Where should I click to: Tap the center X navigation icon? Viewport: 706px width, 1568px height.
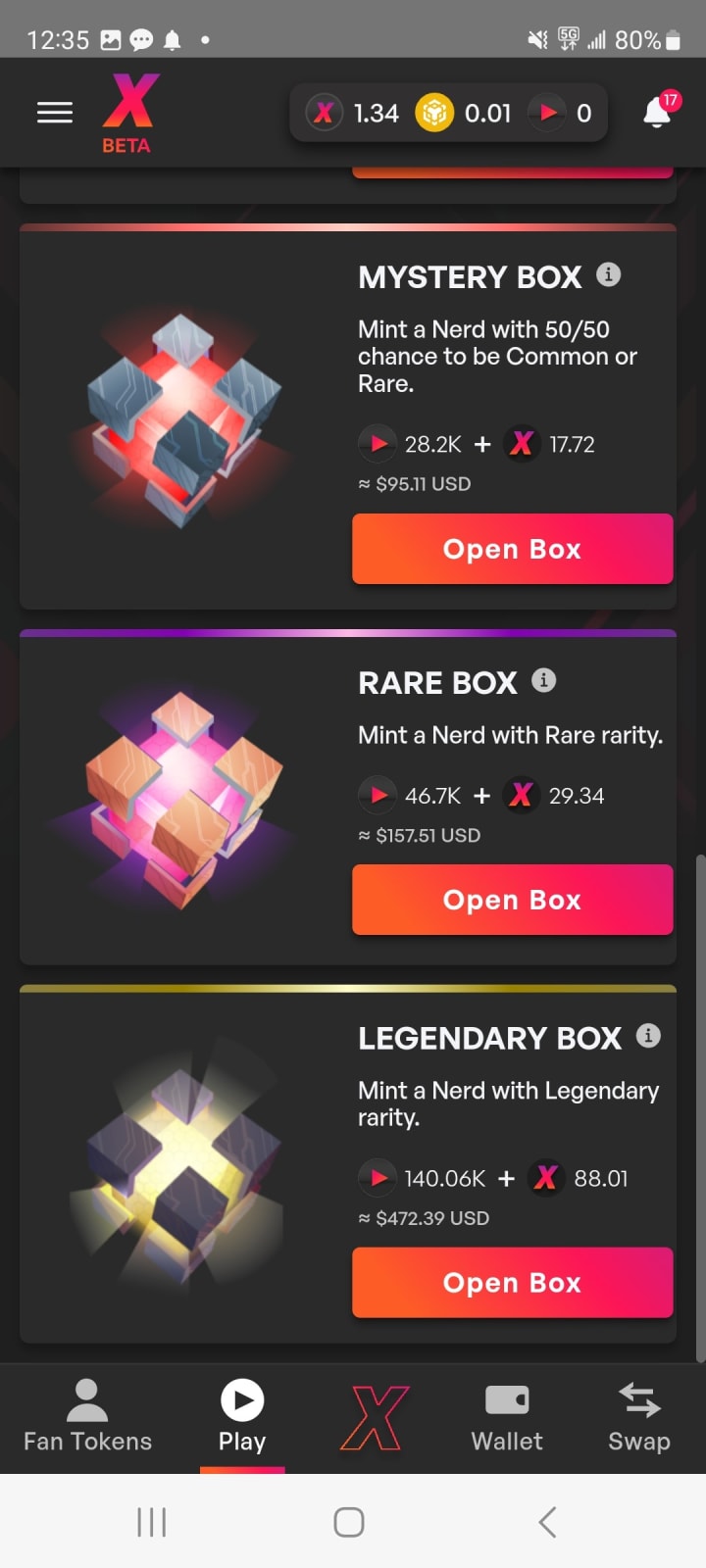(x=375, y=1418)
